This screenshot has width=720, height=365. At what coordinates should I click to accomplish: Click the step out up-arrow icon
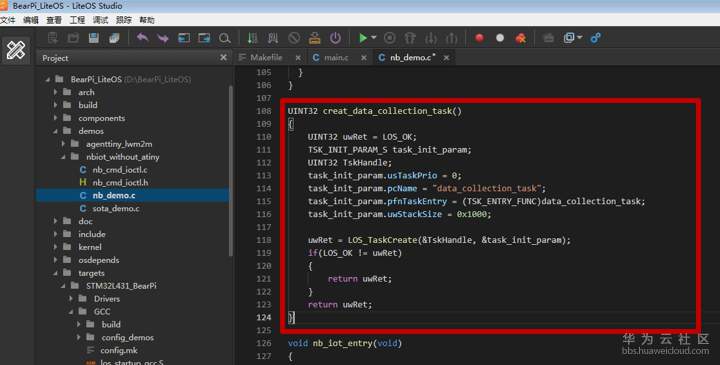(451, 38)
